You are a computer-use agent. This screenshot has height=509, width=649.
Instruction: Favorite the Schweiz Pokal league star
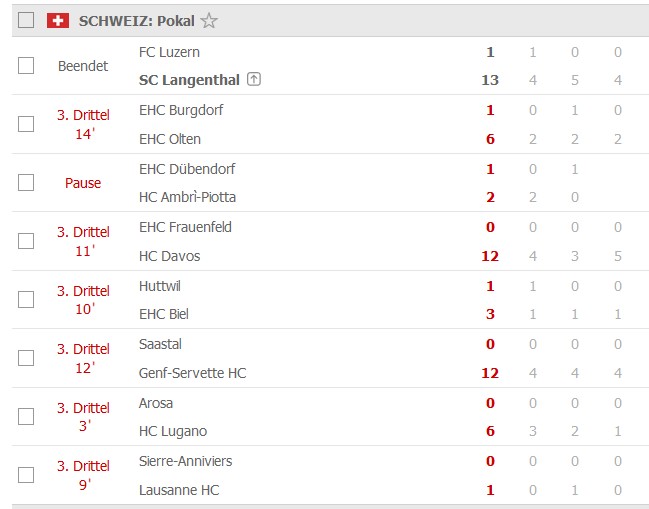209,20
